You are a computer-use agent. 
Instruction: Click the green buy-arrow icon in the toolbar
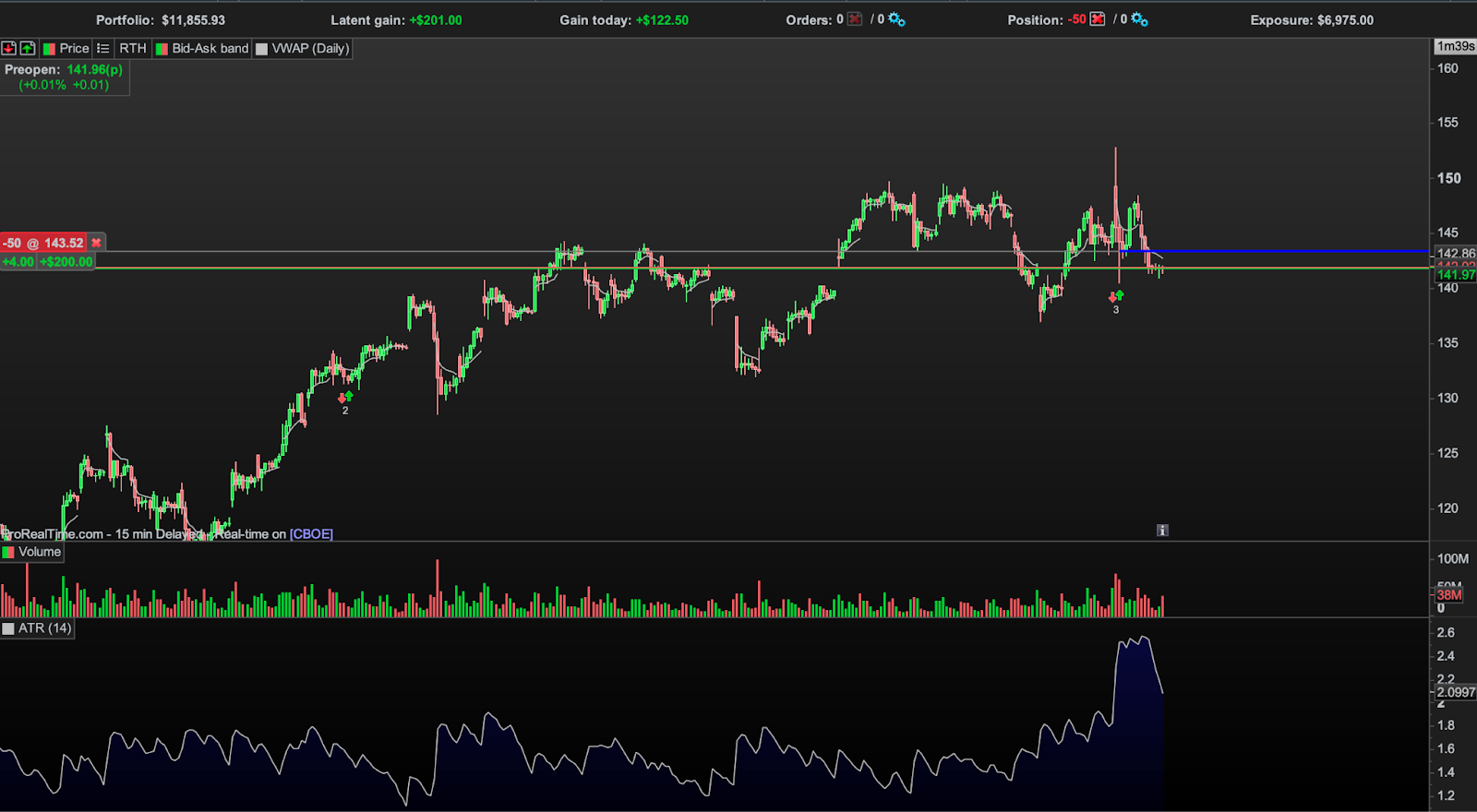tap(28, 48)
